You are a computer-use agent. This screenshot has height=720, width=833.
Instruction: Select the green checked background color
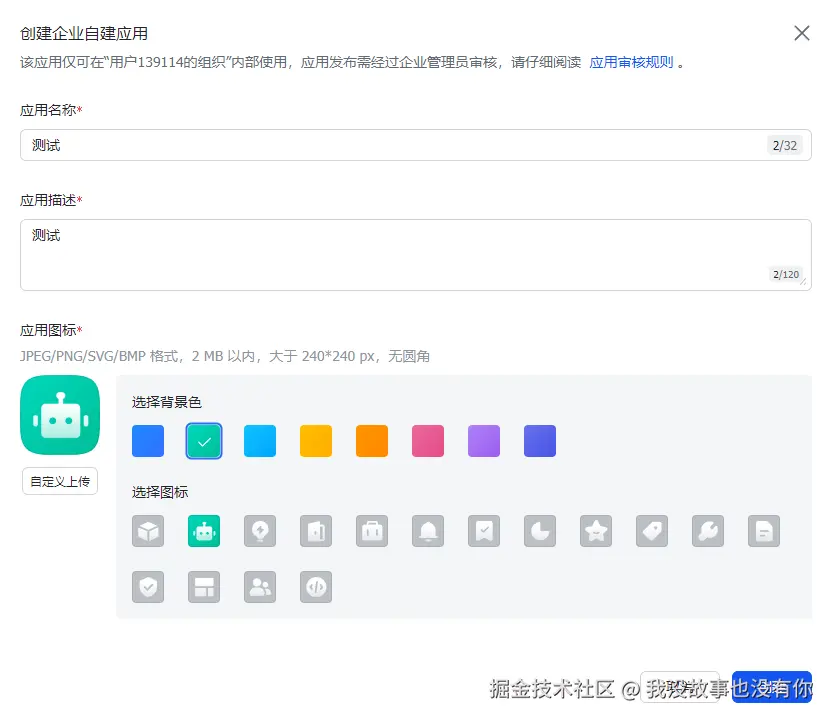click(204, 441)
